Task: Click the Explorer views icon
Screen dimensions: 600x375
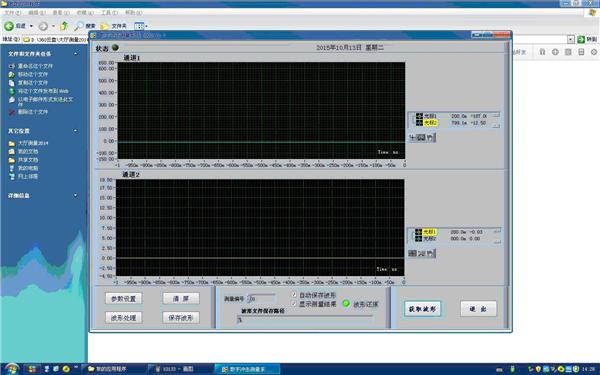Action: [139, 26]
